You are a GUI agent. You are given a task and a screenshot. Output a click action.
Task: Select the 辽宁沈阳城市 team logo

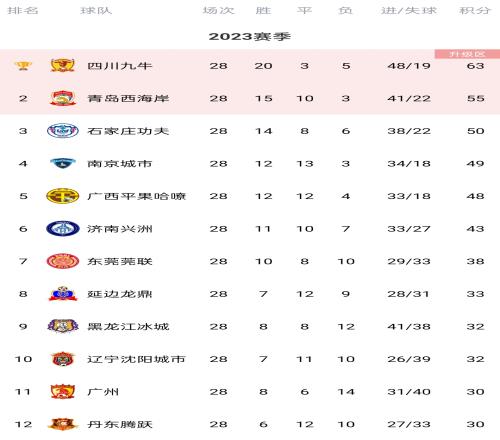coord(63,359)
